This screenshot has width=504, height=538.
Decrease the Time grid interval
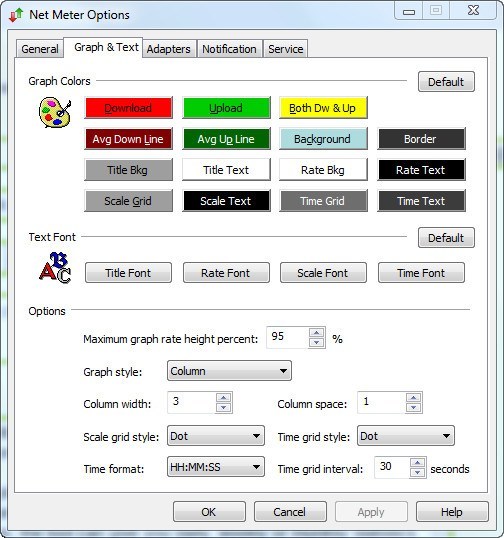click(x=418, y=473)
